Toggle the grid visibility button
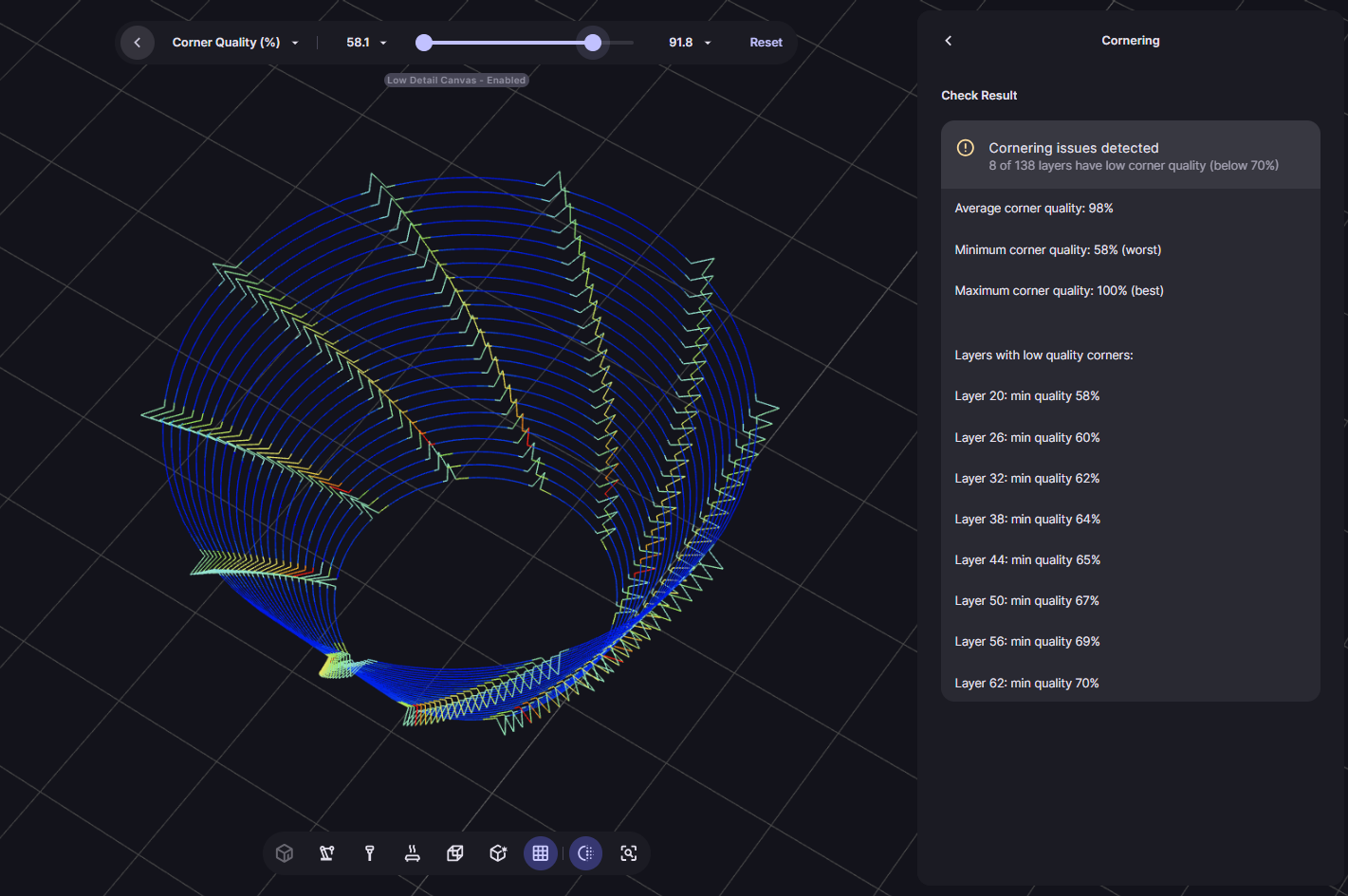Viewport: 1348px width, 896px height. (541, 853)
